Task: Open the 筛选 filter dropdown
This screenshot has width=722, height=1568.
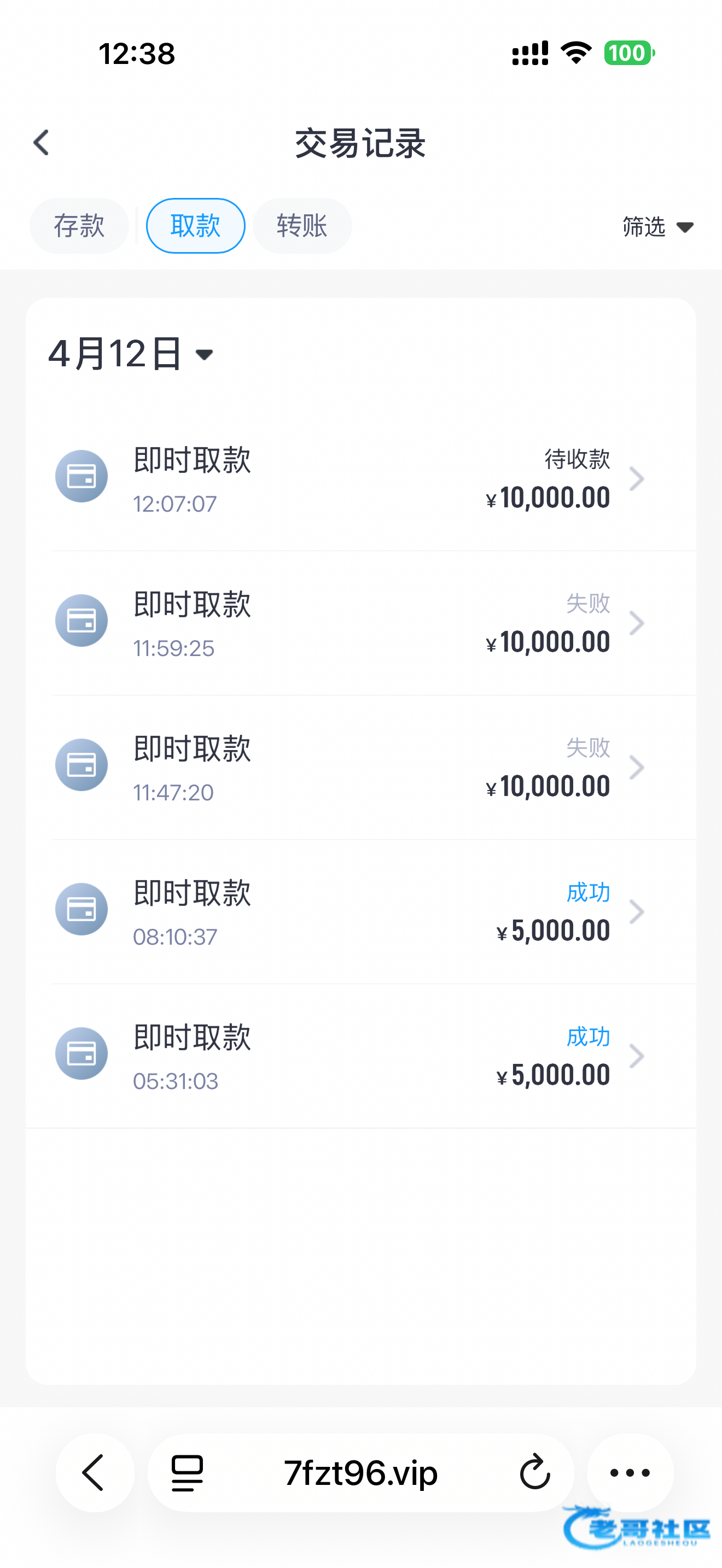Action: (x=657, y=227)
